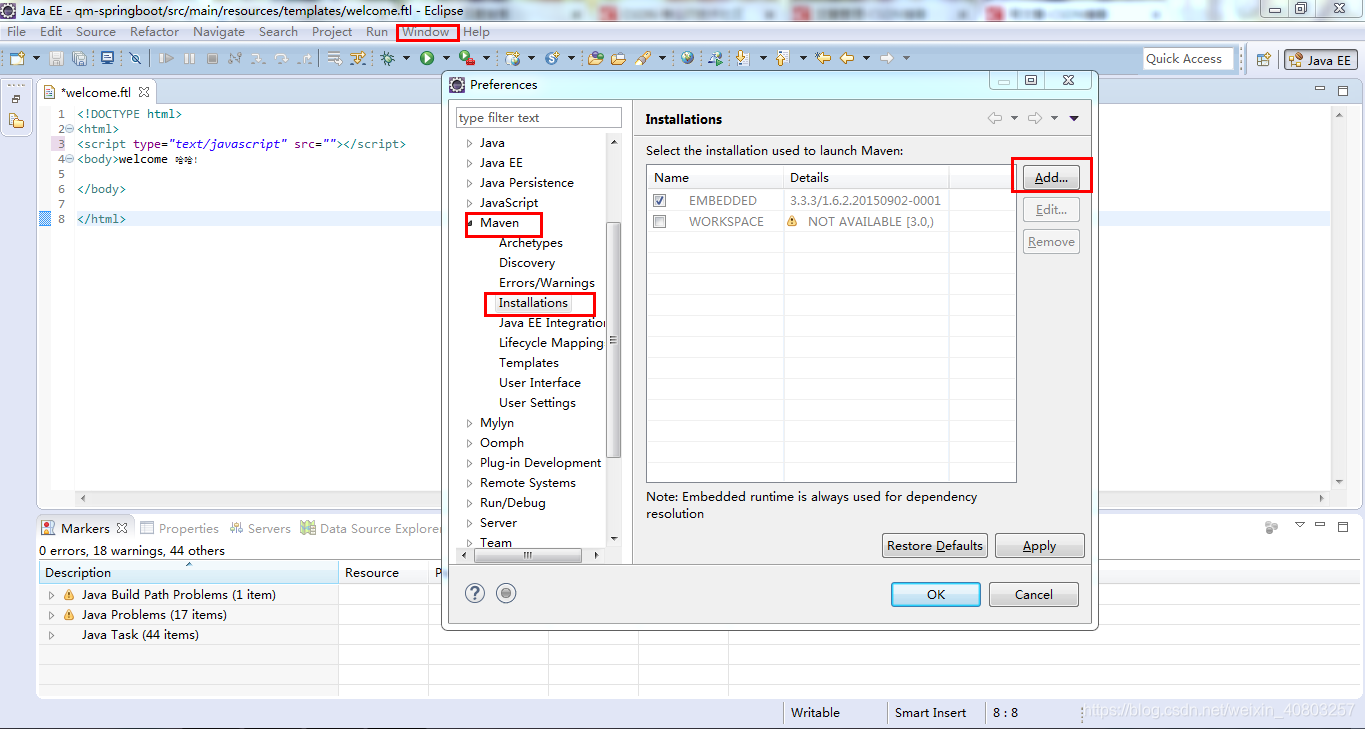This screenshot has height=729, width=1365.
Task: Select the Java EE perspective button
Action: (x=1321, y=60)
